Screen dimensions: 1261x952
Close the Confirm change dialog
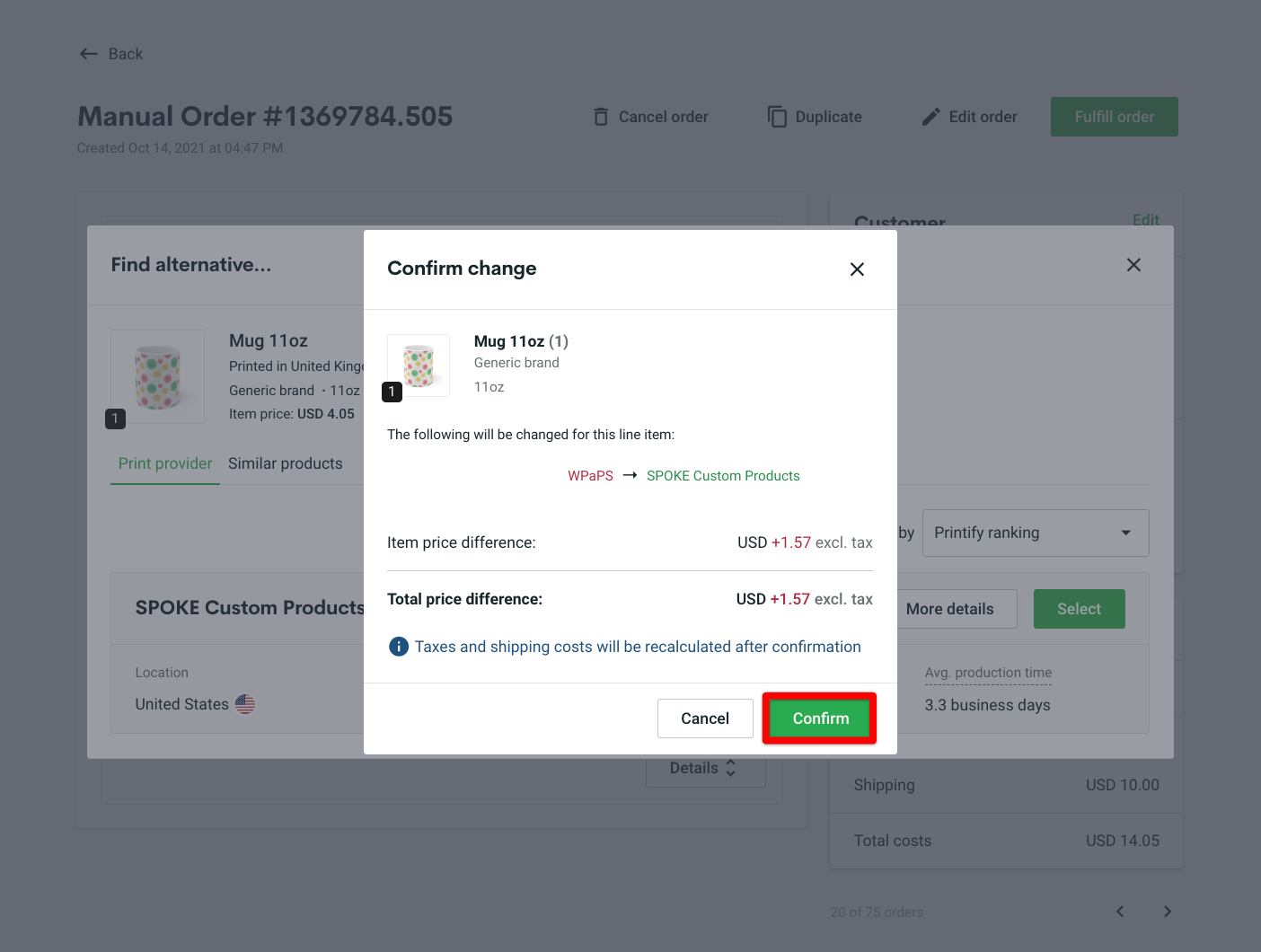click(x=856, y=269)
